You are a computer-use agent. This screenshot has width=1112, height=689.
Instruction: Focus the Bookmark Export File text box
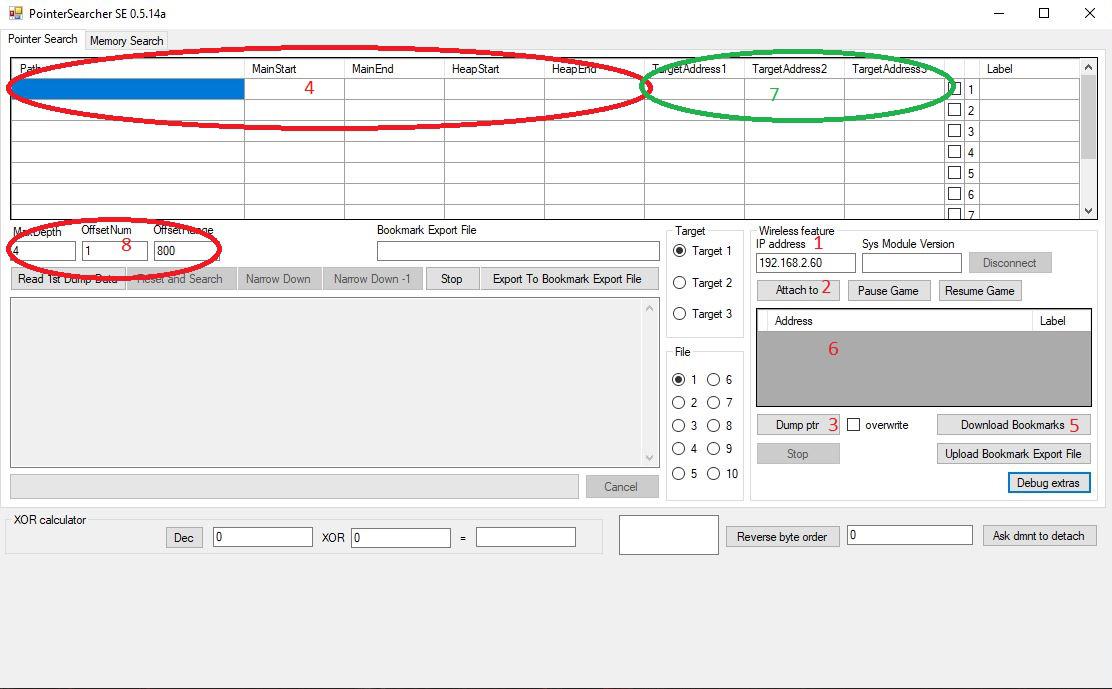coord(517,251)
